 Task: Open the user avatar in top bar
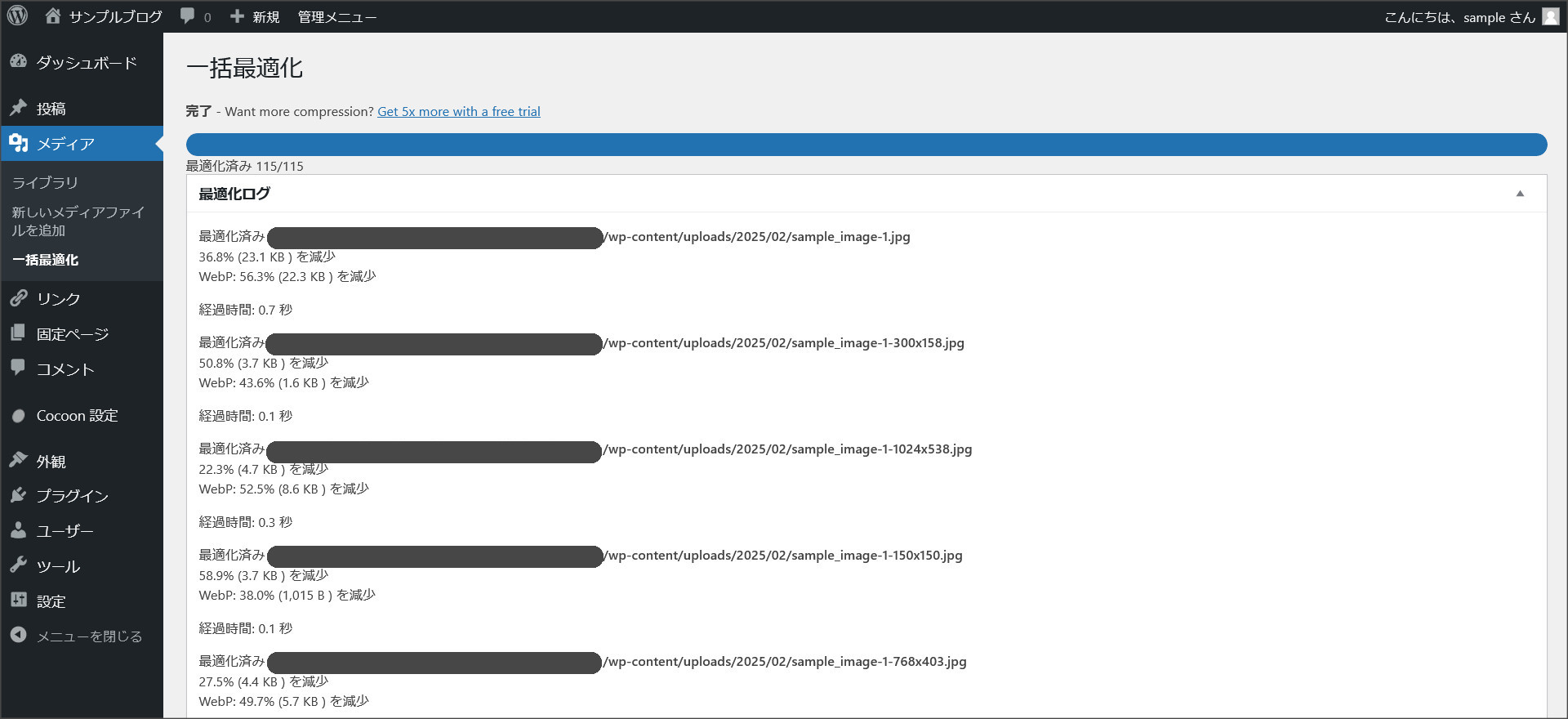point(1550,17)
